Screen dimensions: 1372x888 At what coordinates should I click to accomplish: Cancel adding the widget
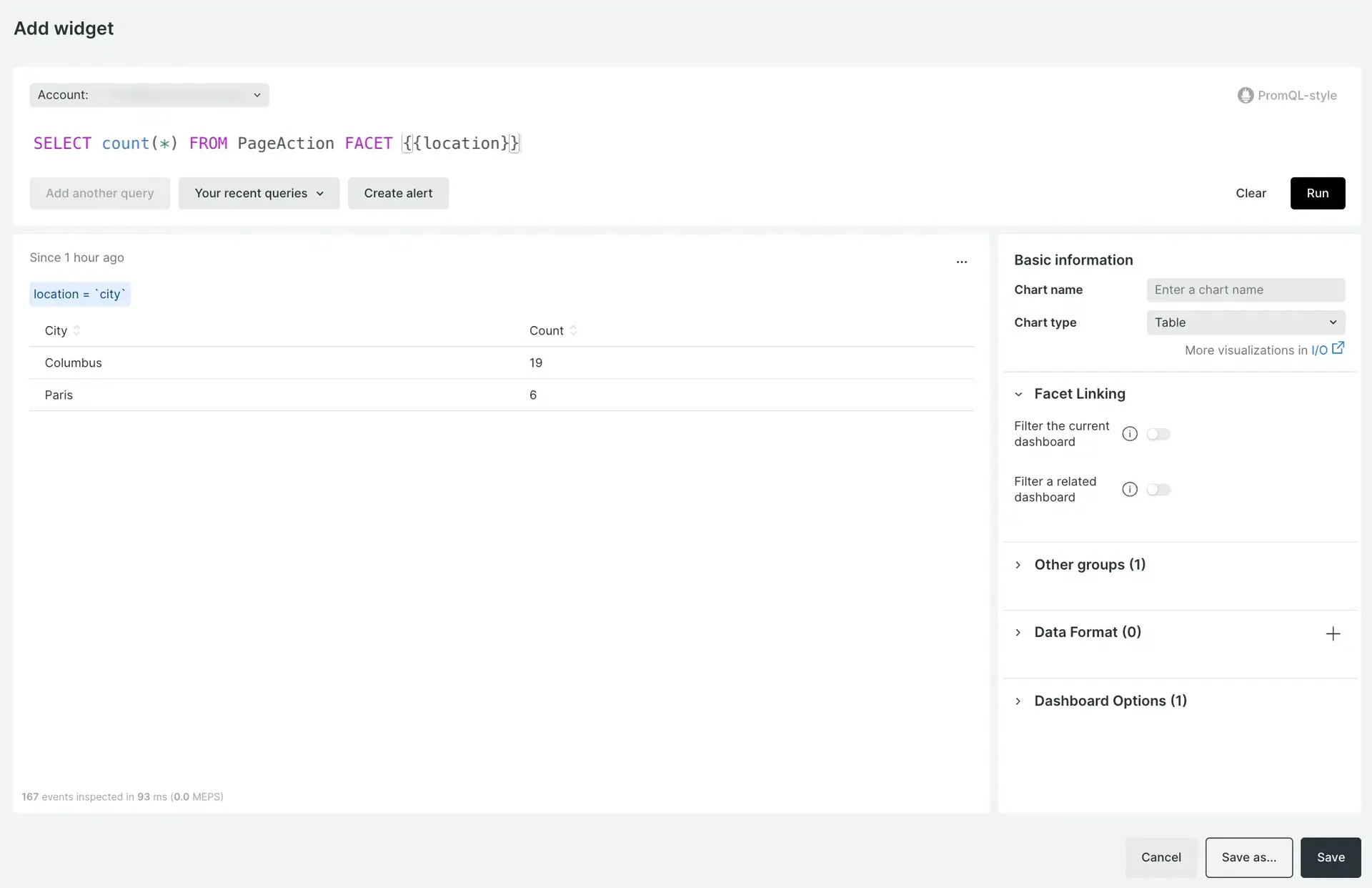(1161, 857)
